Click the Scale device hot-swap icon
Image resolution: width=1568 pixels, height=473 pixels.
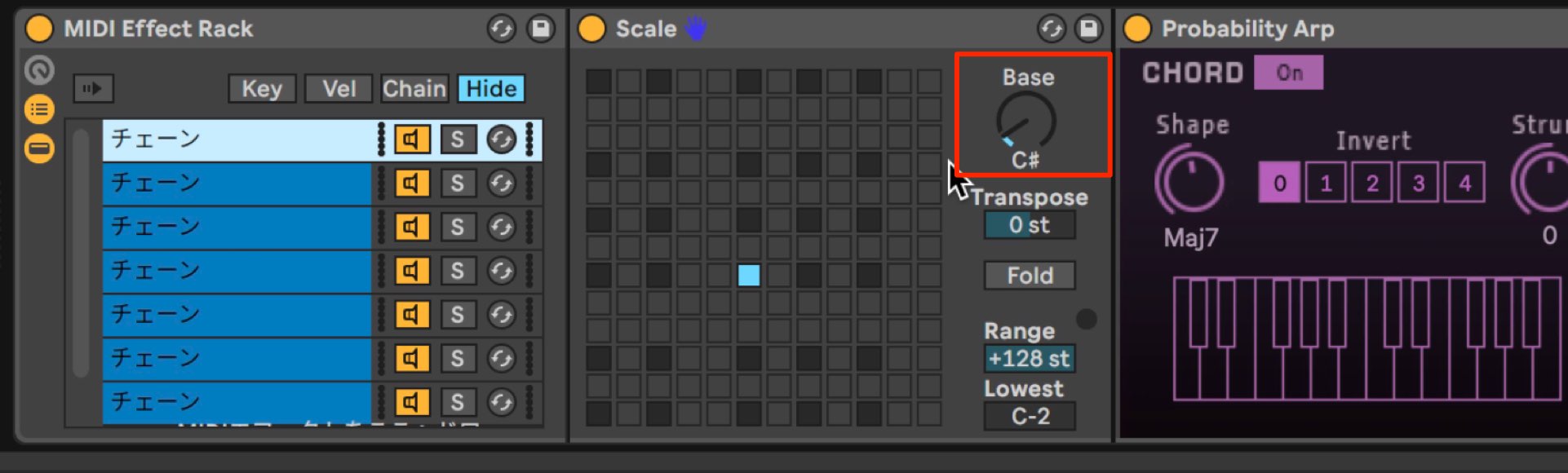click(1052, 29)
